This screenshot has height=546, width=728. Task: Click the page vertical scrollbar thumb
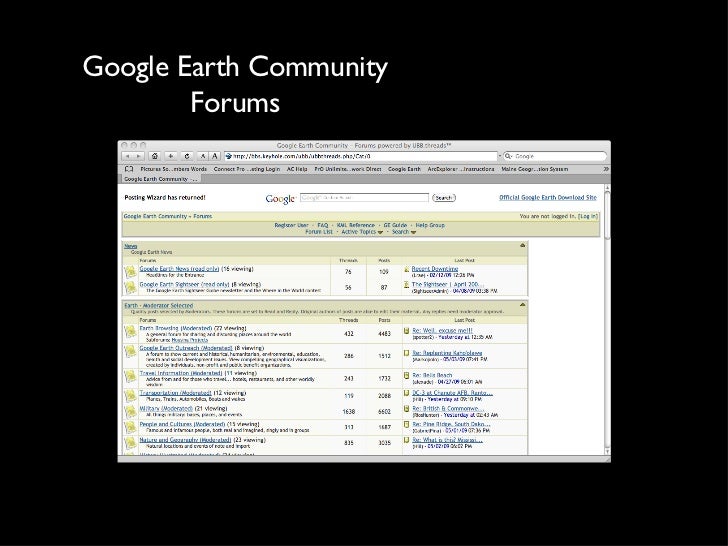pyautogui.click(x=607, y=214)
